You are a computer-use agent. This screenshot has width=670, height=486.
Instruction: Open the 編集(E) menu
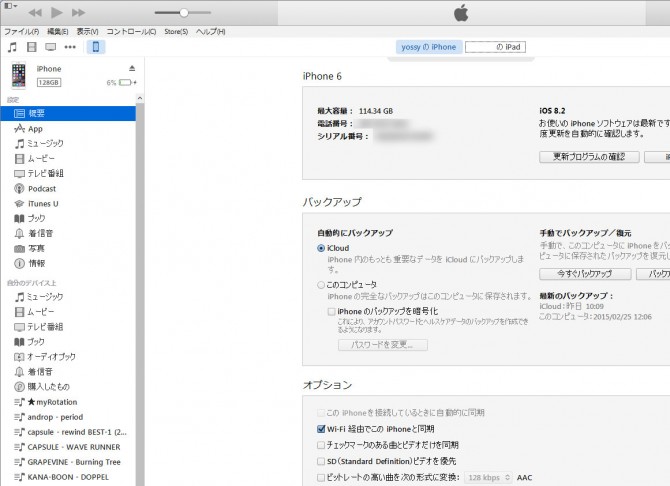click(x=57, y=32)
